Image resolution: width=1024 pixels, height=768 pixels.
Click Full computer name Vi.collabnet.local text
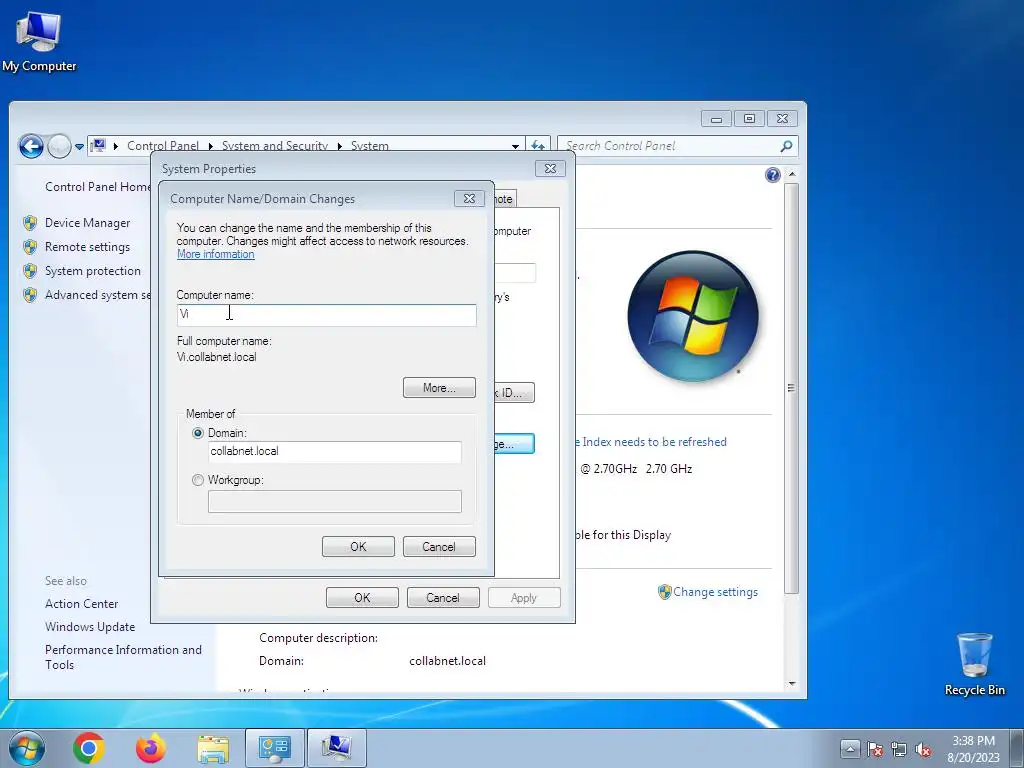[x=216, y=357]
